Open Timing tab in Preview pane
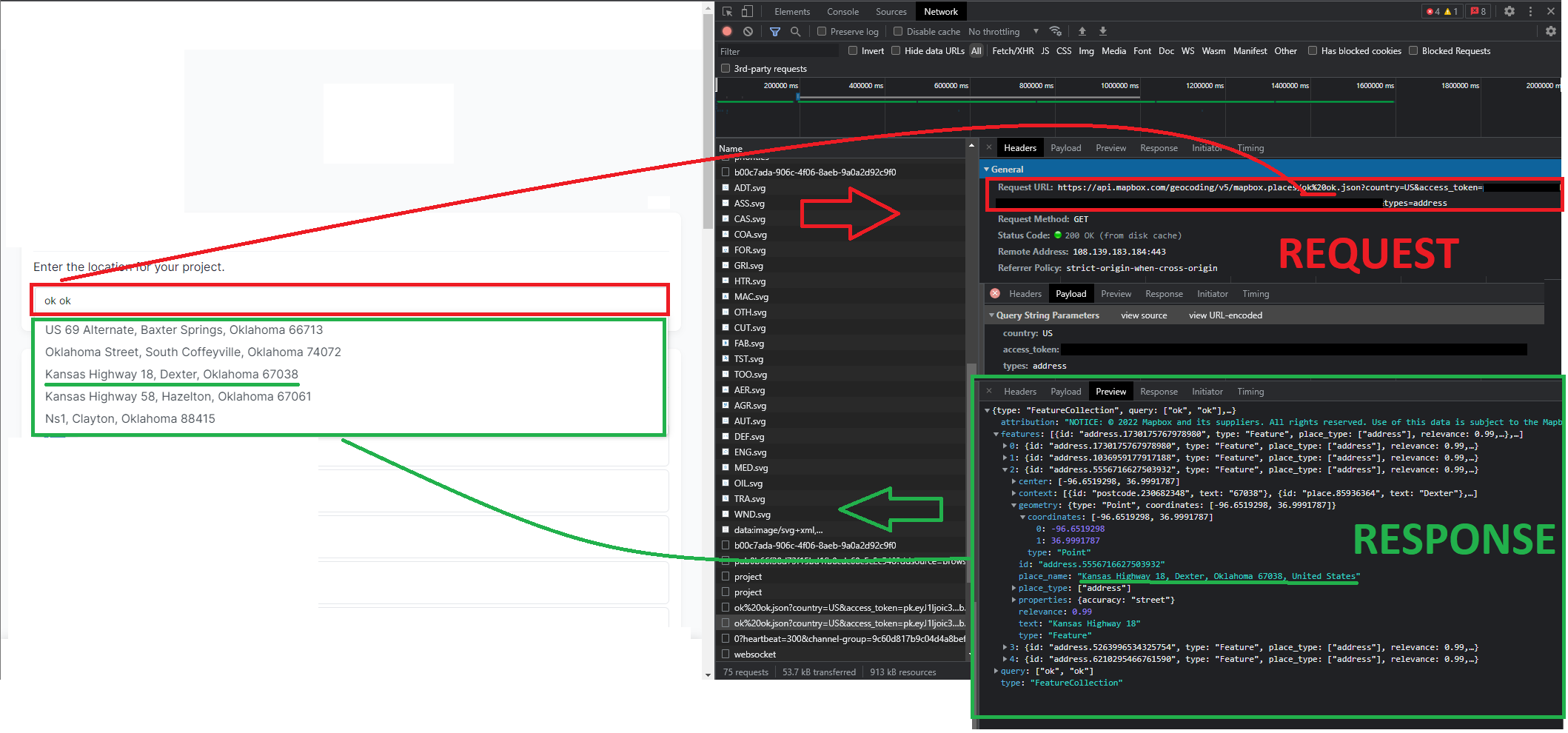 click(1250, 391)
